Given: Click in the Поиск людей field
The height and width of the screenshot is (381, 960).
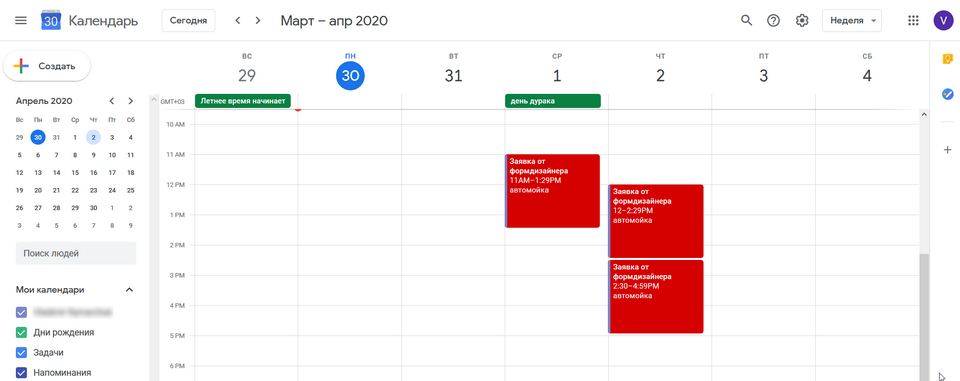Looking at the screenshot, I should (x=76, y=253).
